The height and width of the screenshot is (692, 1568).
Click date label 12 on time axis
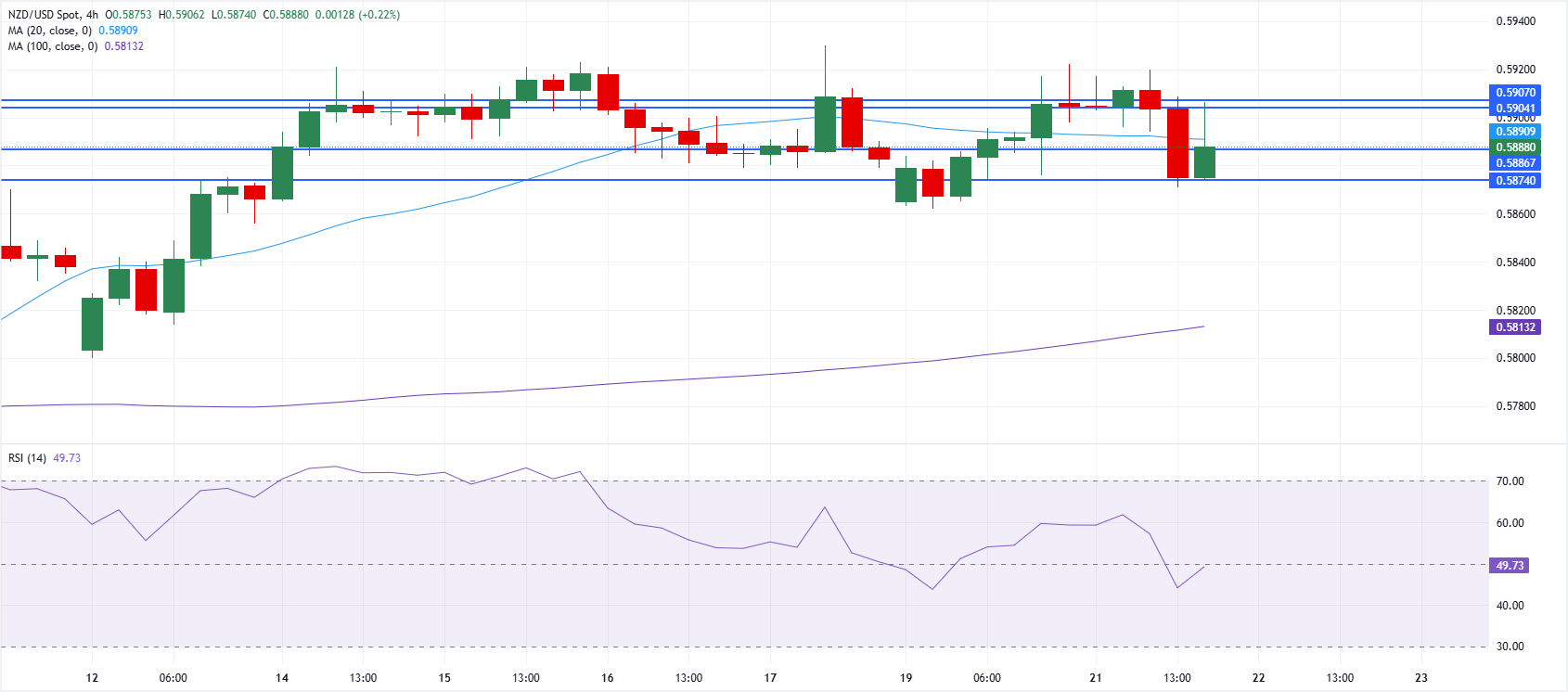[92, 678]
